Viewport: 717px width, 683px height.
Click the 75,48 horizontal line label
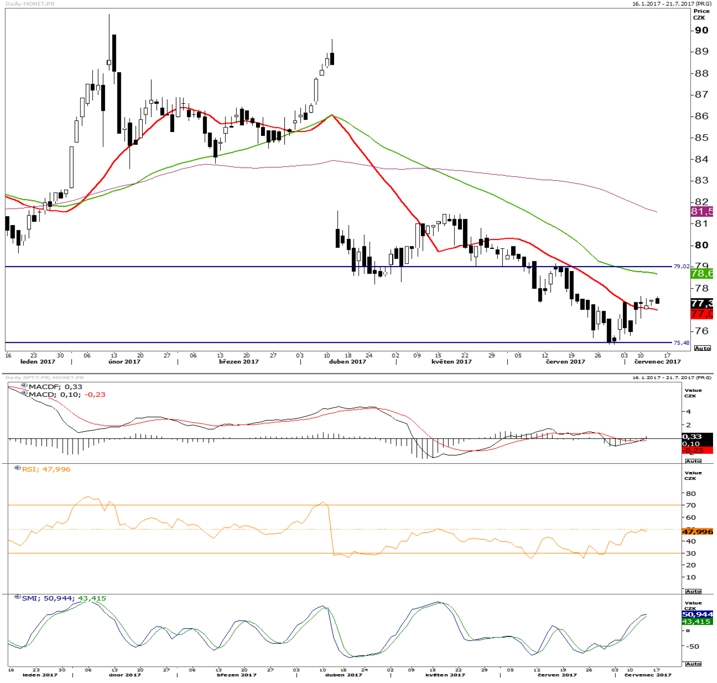click(681, 343)
